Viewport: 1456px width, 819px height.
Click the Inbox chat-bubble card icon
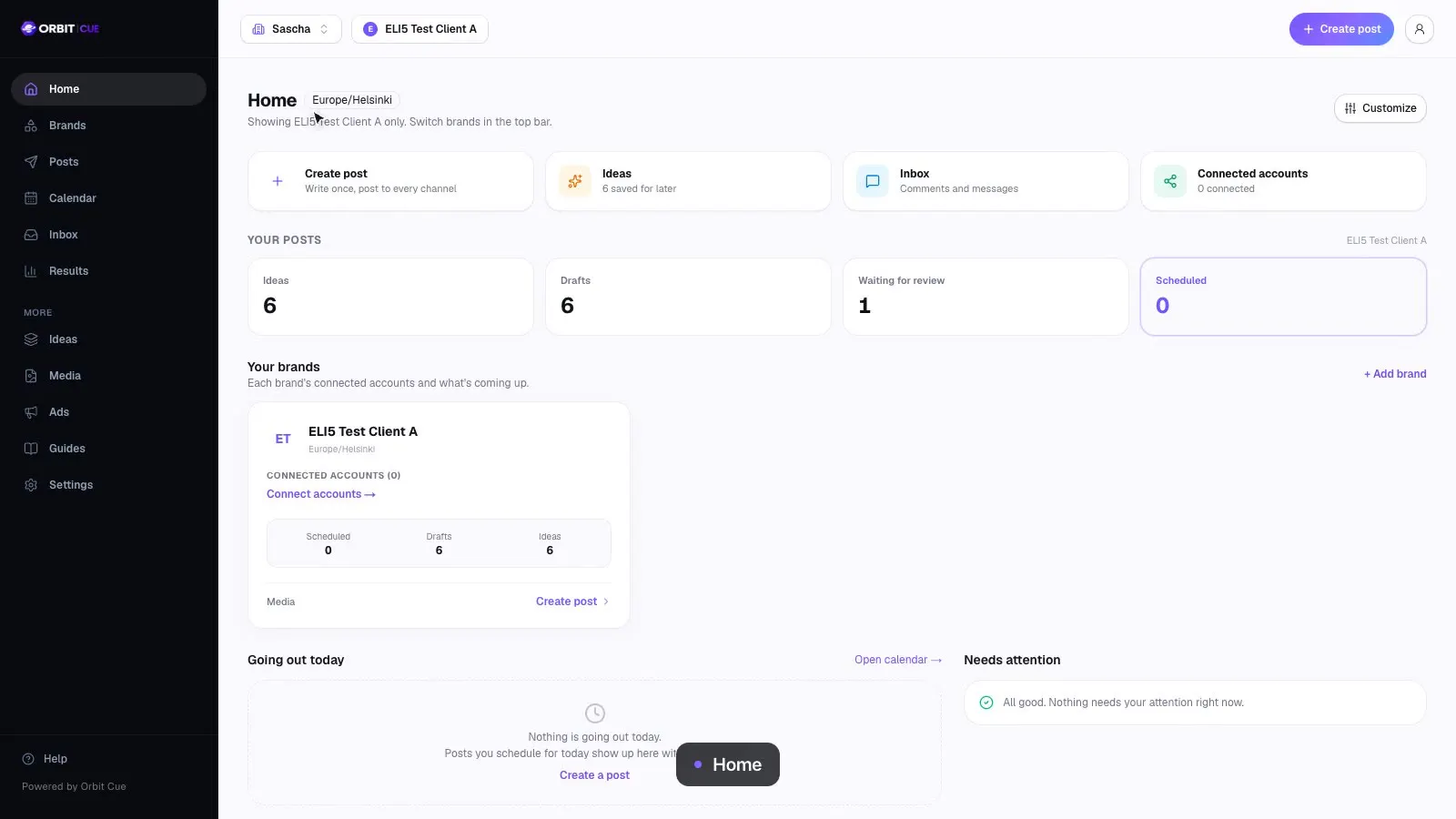(873, 181)
